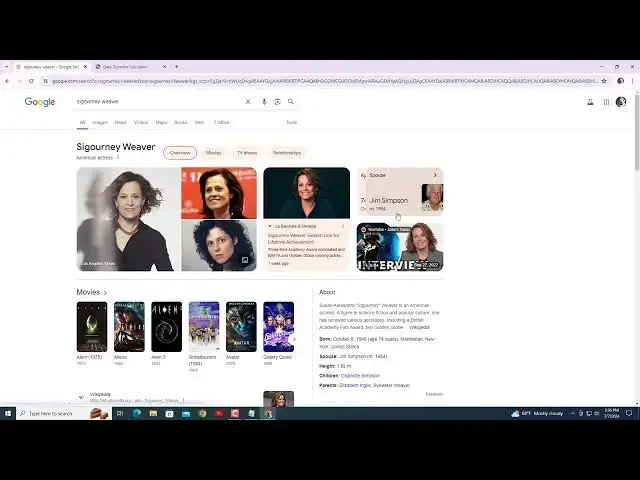Open the Ghostbusters movie poster
This screenshot has height=480, width=640.
point(204,327)
